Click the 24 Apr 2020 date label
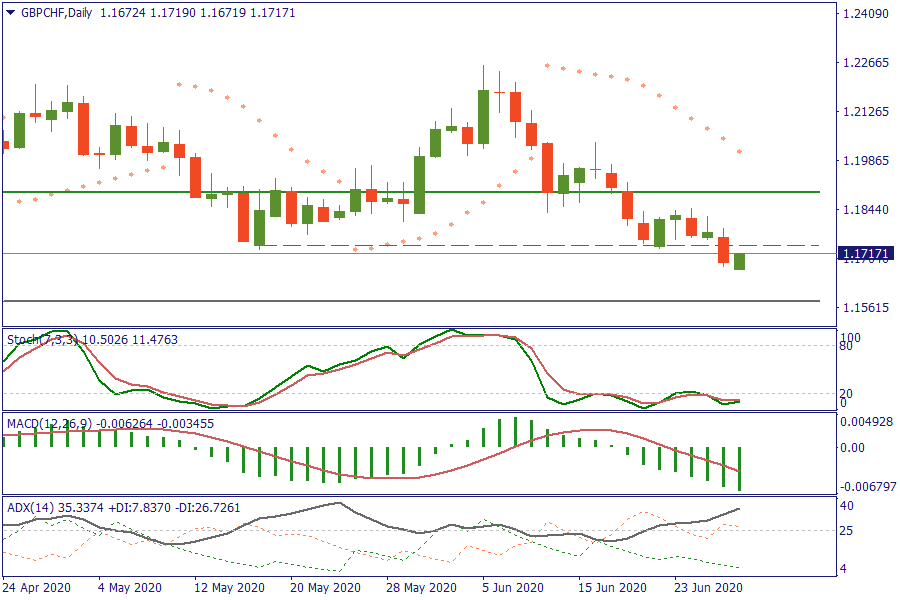The height and width of the screenshot is (600, 900). pos(37,588)
